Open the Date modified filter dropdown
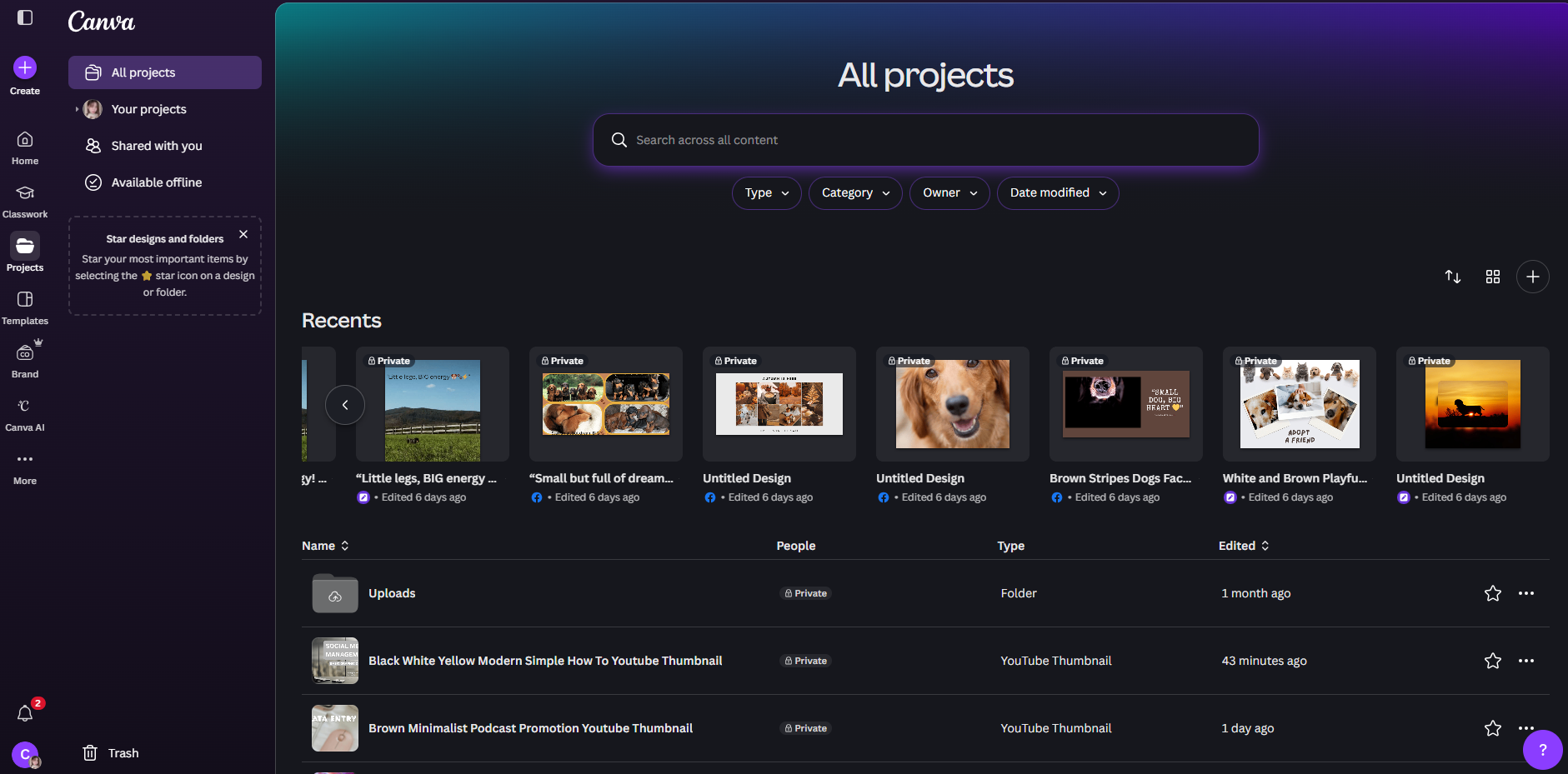 pos(1058,192)
